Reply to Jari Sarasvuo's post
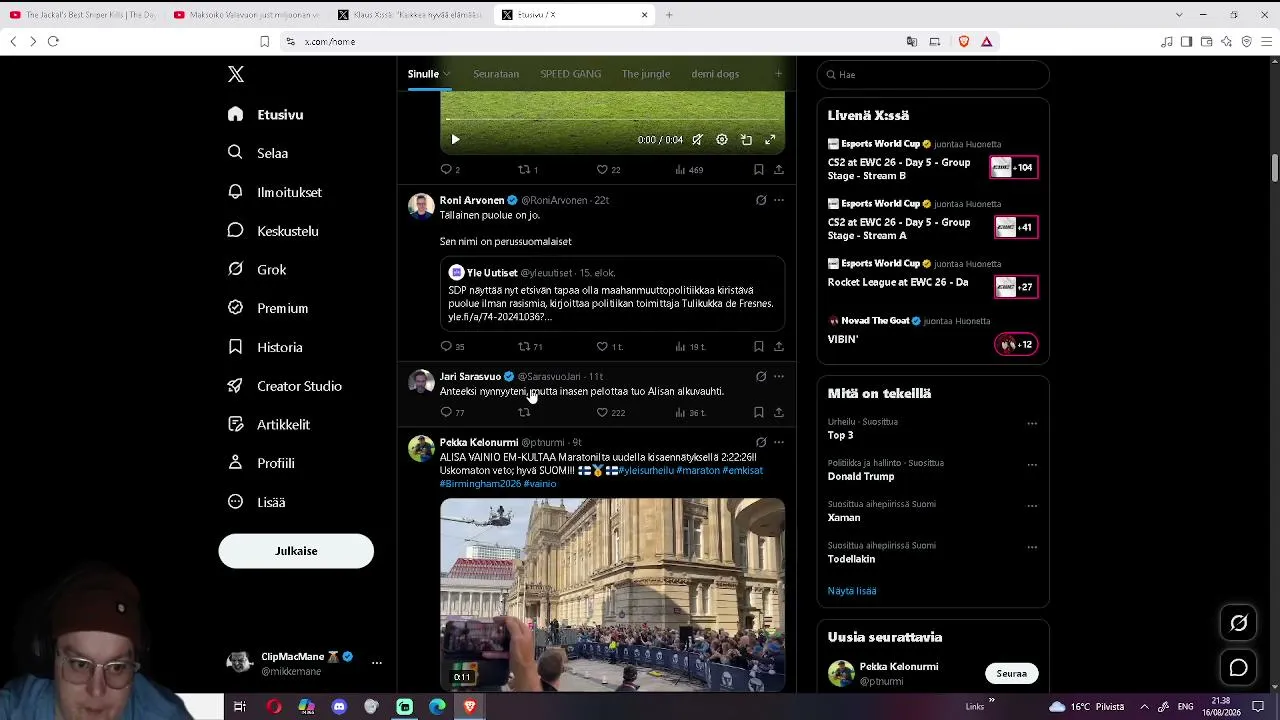Viewport: 1280px width, 720px height. pos(446,412)
